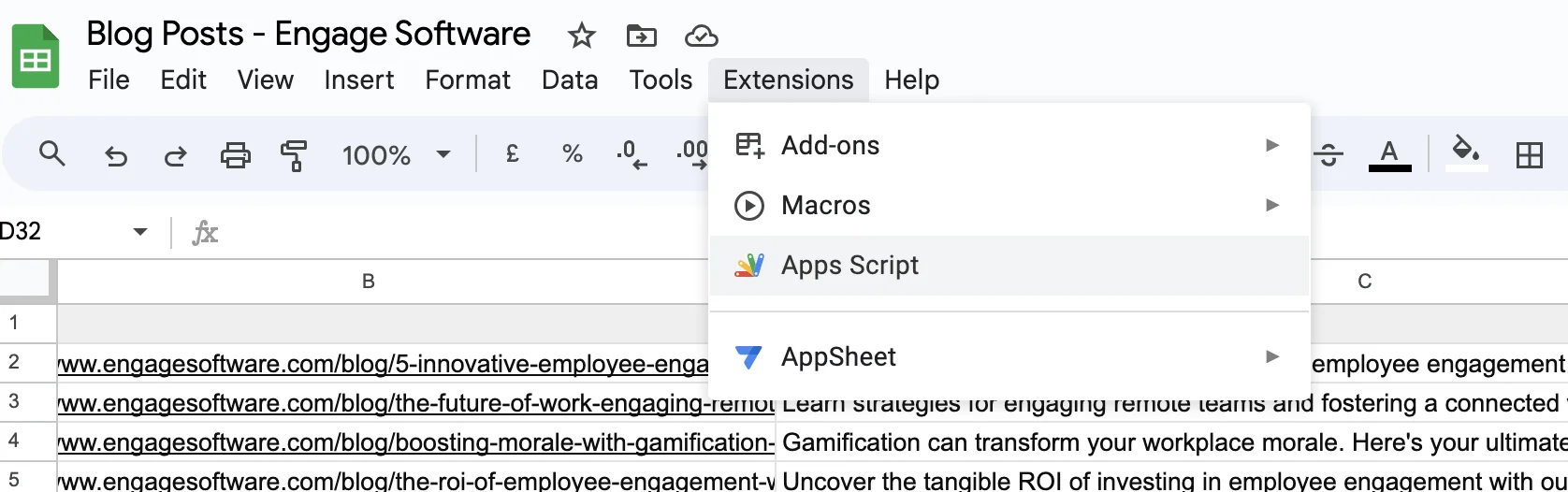Open the fill color picker
The width and height of the screenshot is (1568, 492).
pyautogui.click(x=1466, y=152)
